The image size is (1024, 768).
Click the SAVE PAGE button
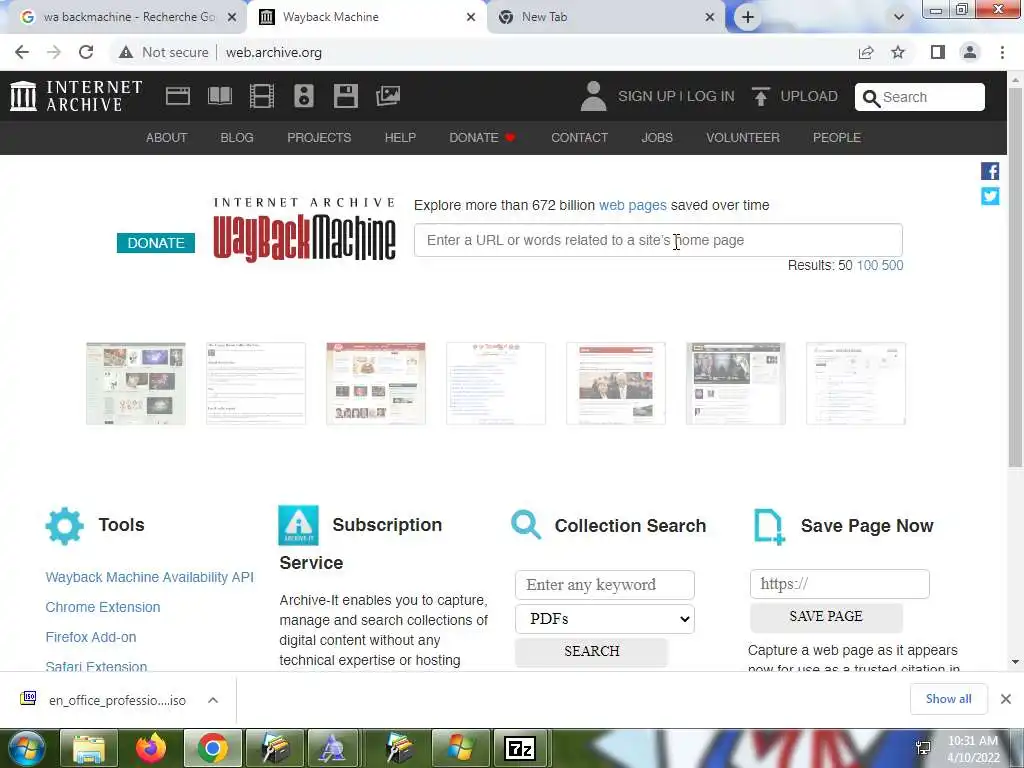[826, 616]
